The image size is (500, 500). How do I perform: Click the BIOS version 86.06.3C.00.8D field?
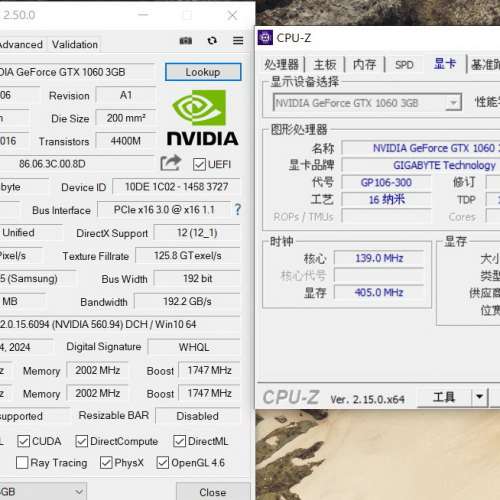point(77,164)
